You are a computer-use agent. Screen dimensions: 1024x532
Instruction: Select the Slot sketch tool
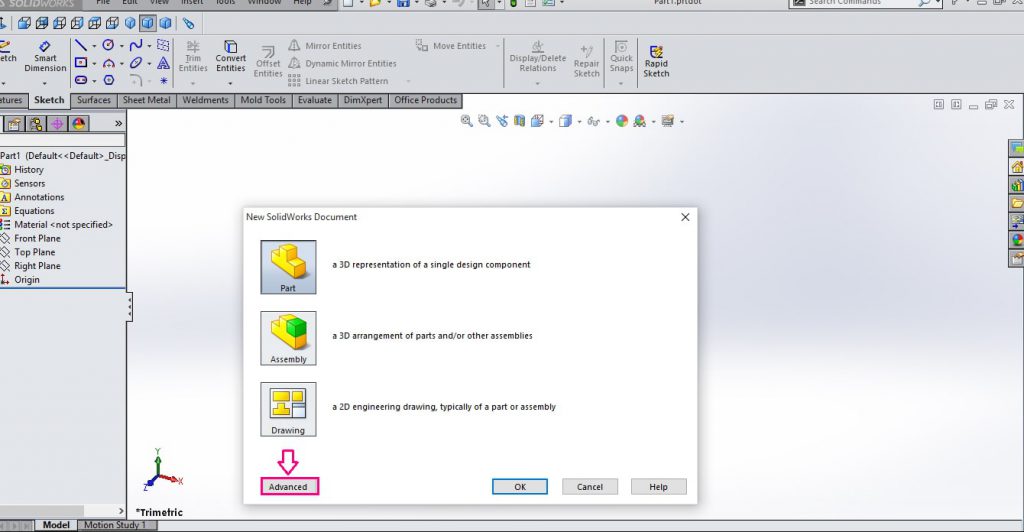(80, 80)
